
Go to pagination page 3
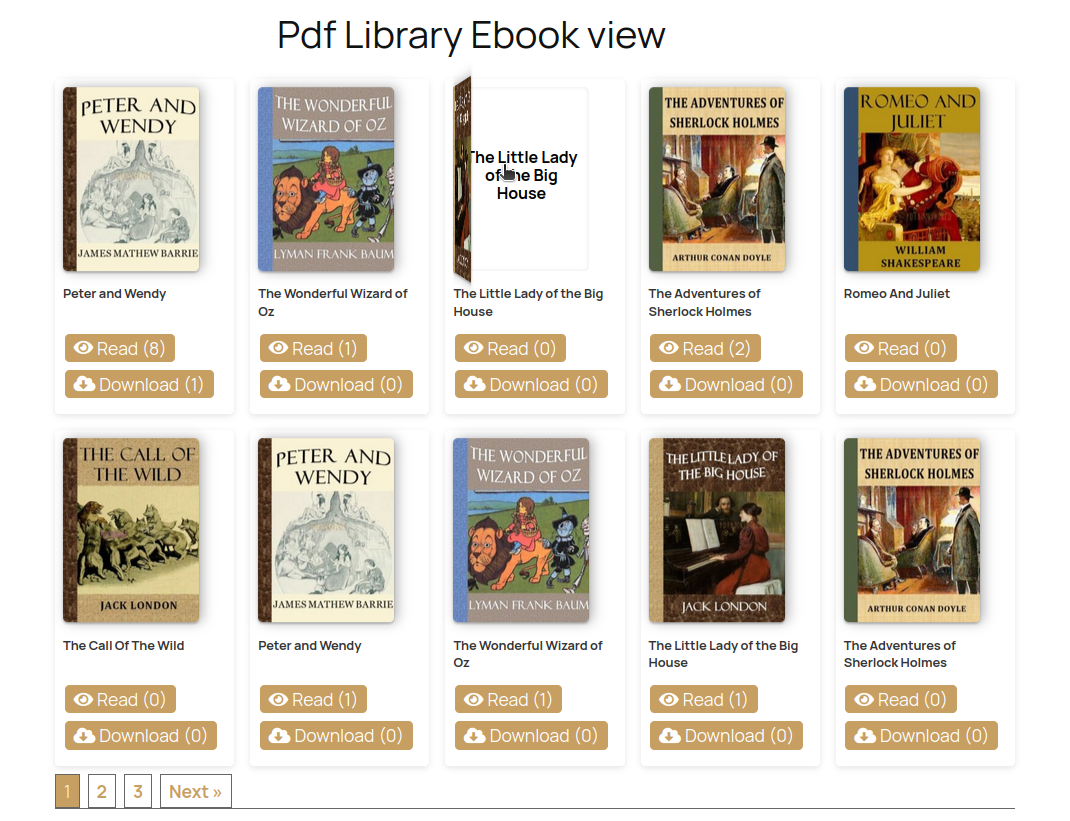(138, 792)
